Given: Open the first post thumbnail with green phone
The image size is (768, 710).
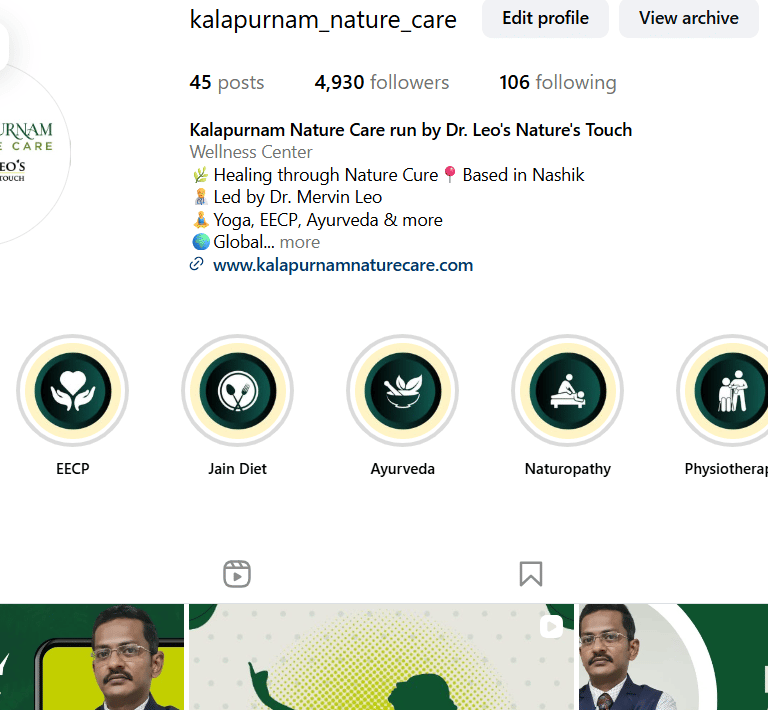Looking at the screenshot, I should pos(92,657).
